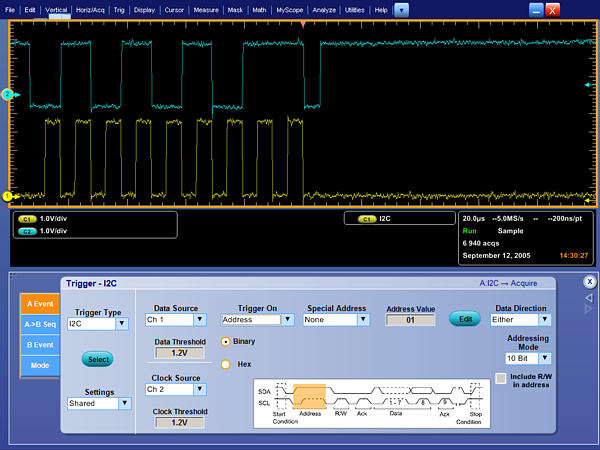Click the channel 2 ground marker on waveform

pyautogui.click(x=7, y=94)
